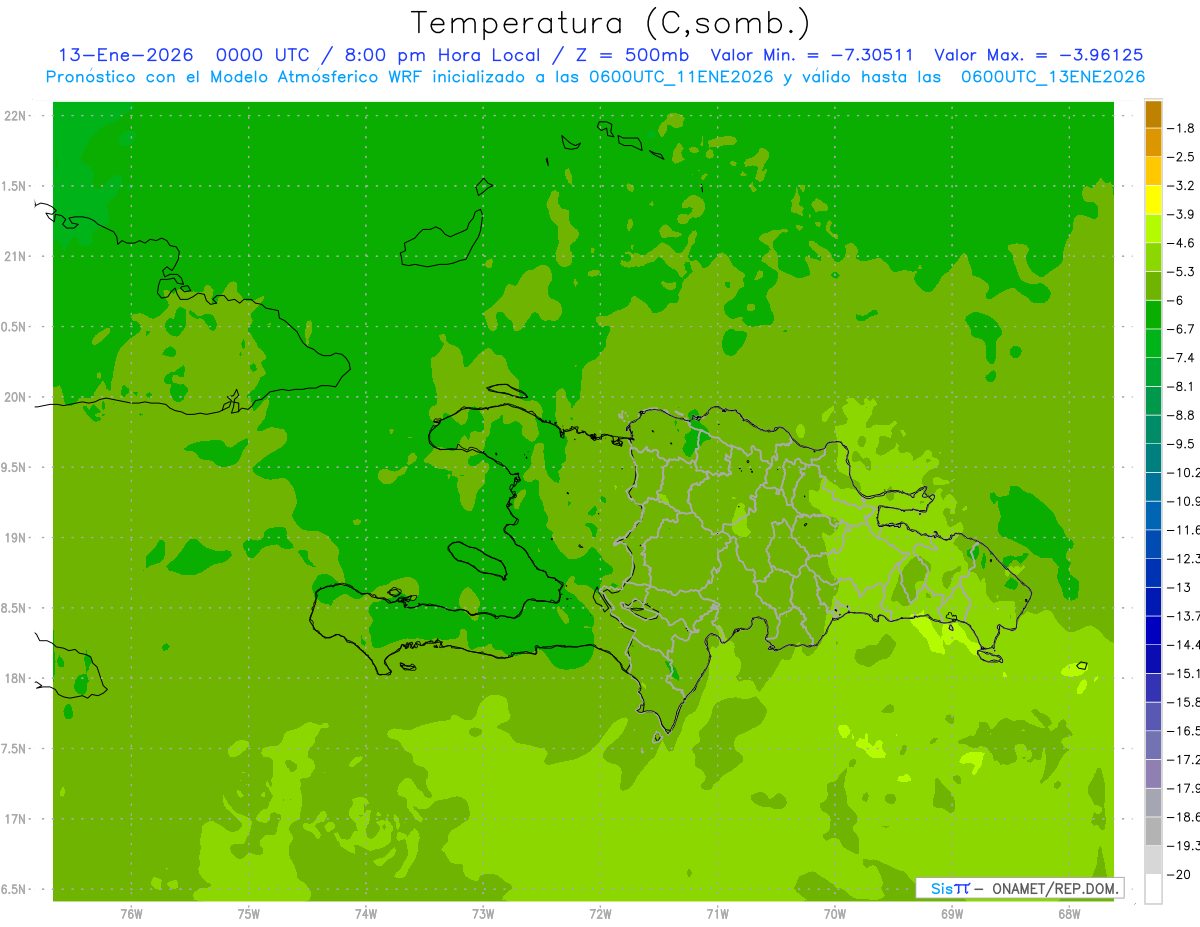Click the '-3.9' color bar value

click(1183, 214)
